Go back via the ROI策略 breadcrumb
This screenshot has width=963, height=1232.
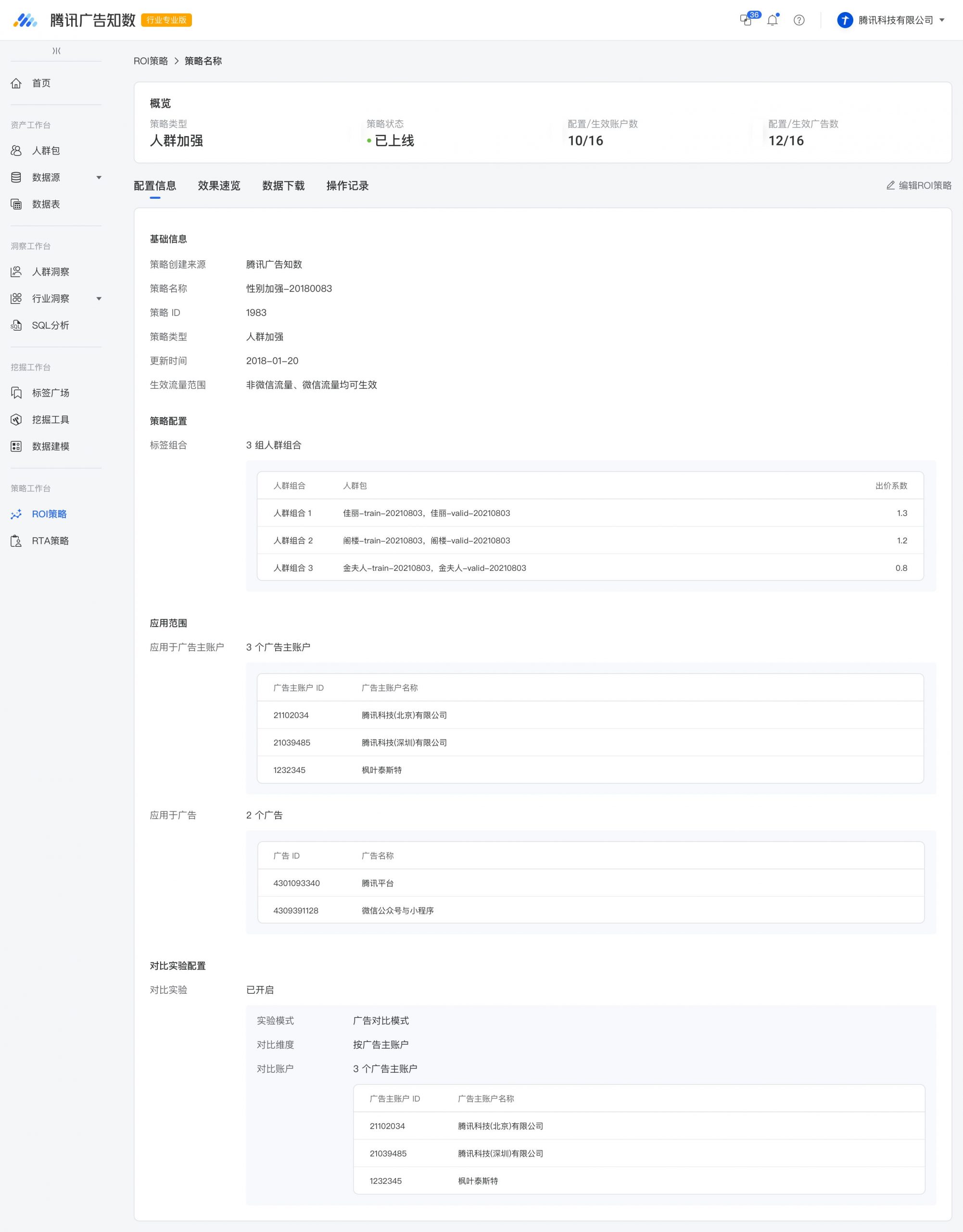click(x=151, y=61)
